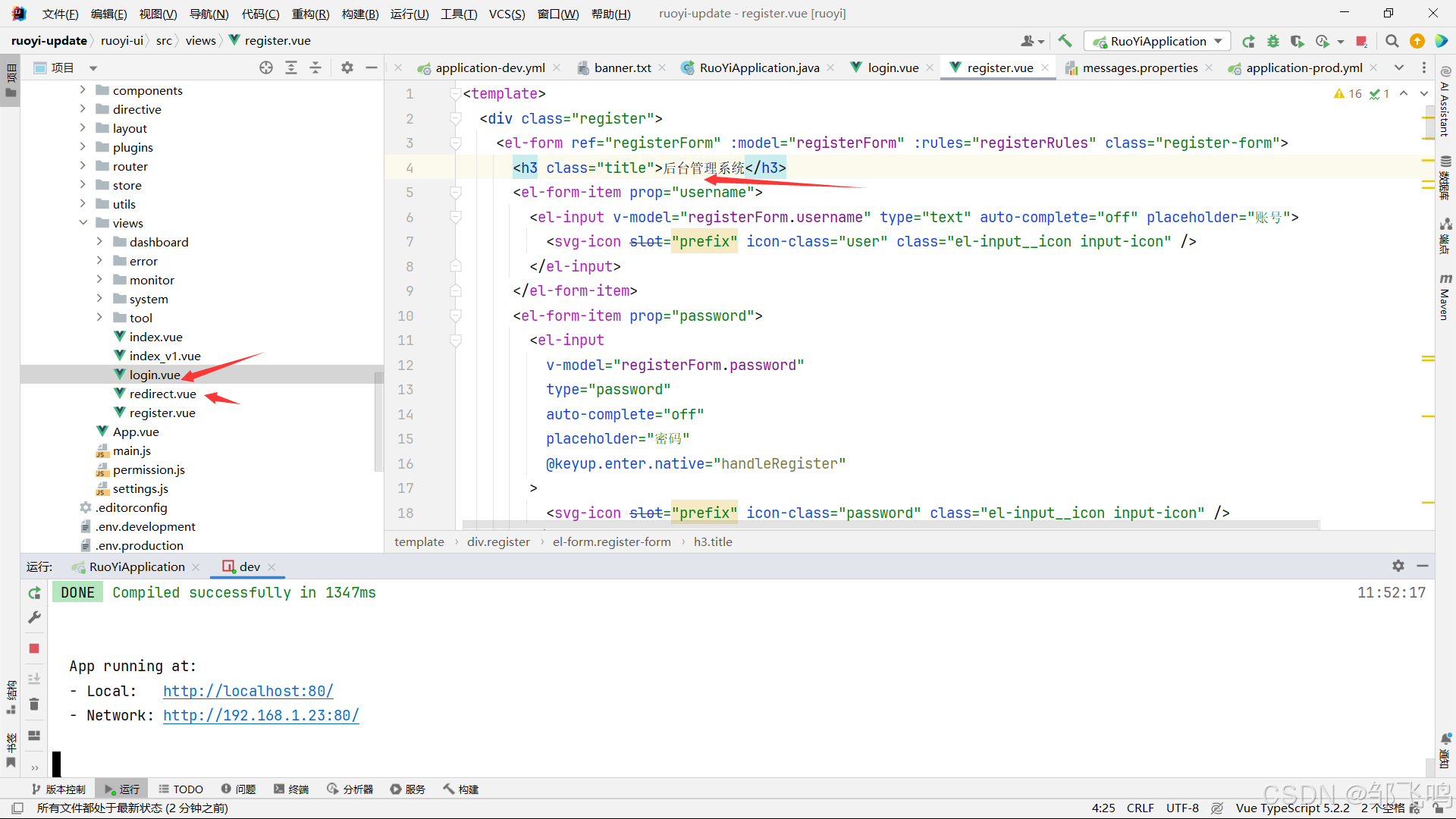Toggle the 服务 services tool window
The height and width of the screenshot is (819, 1456).
(x=408, y=789)
